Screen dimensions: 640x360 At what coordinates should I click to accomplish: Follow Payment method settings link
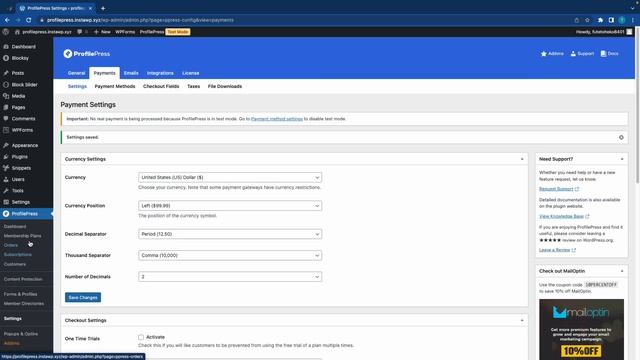277,119
